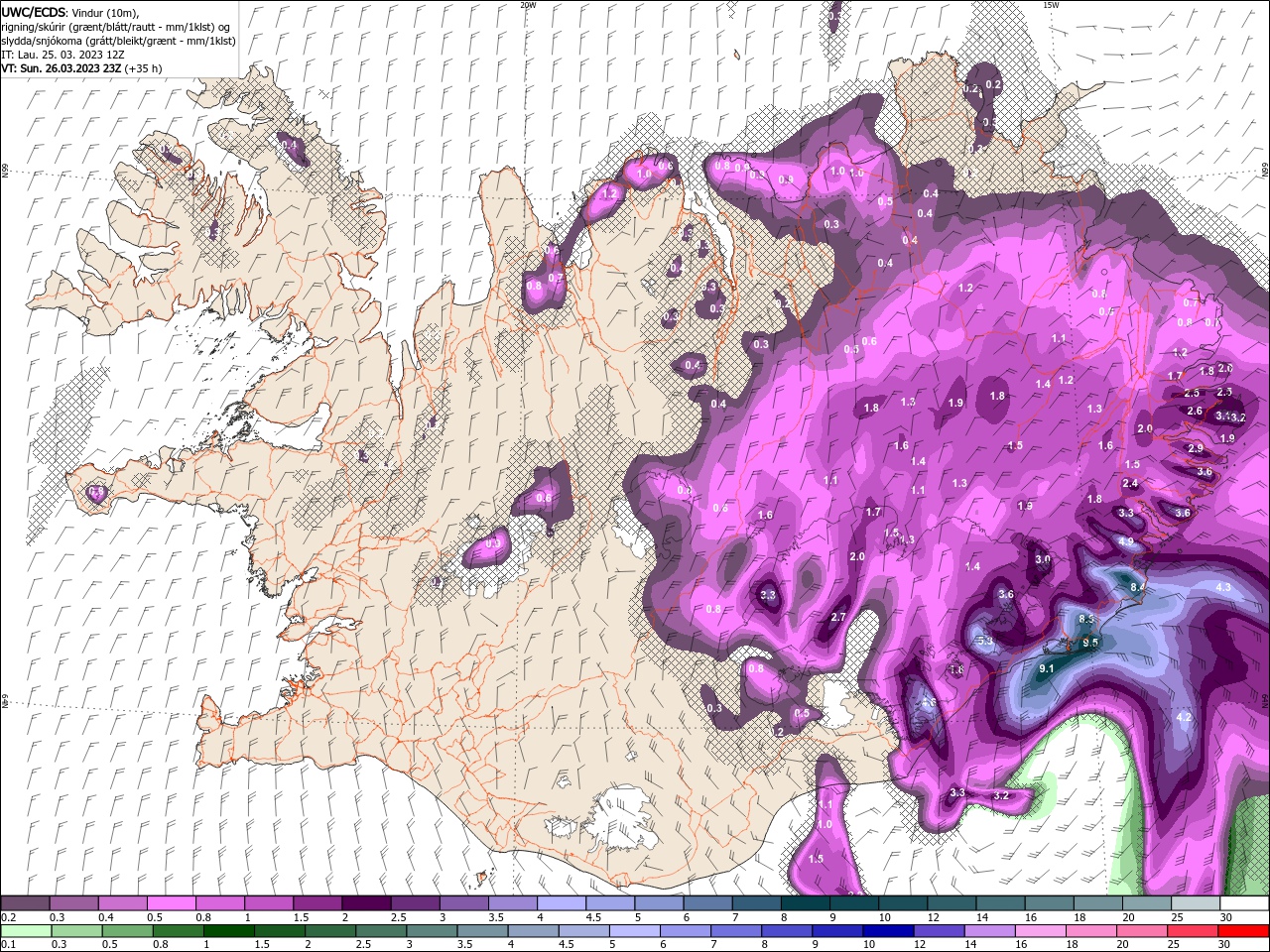This screenshot has height=952, width=1270.
Task: Click the palest green 0.1 swatch in bottom legend row
Action: 26,930
